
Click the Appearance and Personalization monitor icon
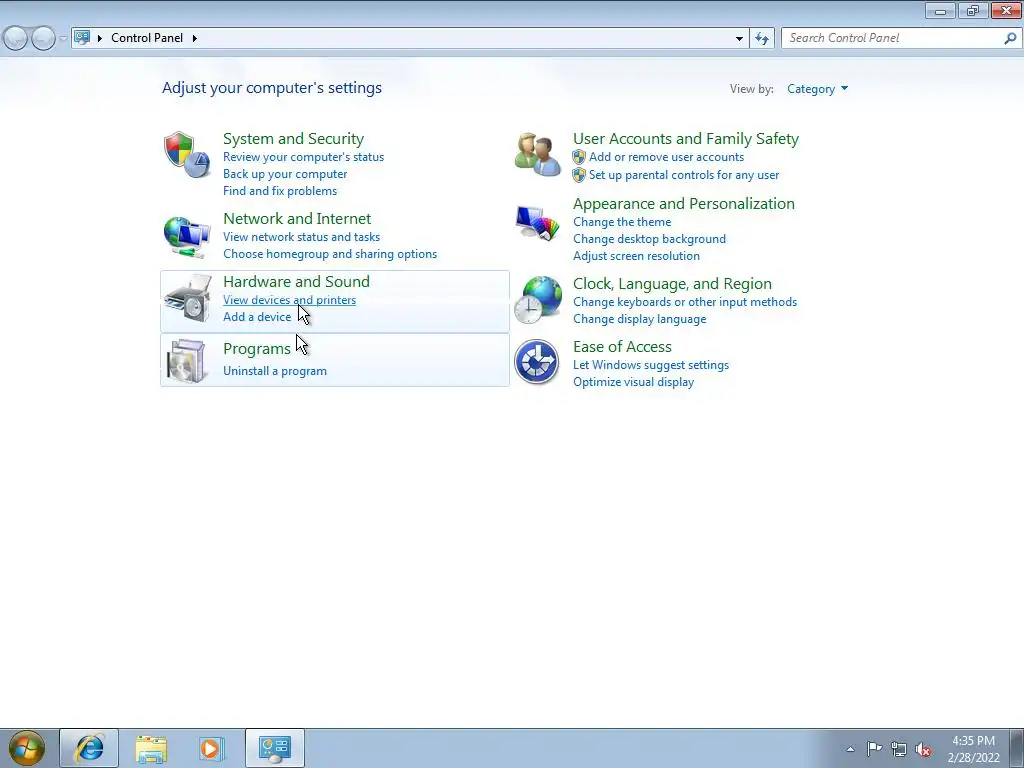[x=537, y=223]
